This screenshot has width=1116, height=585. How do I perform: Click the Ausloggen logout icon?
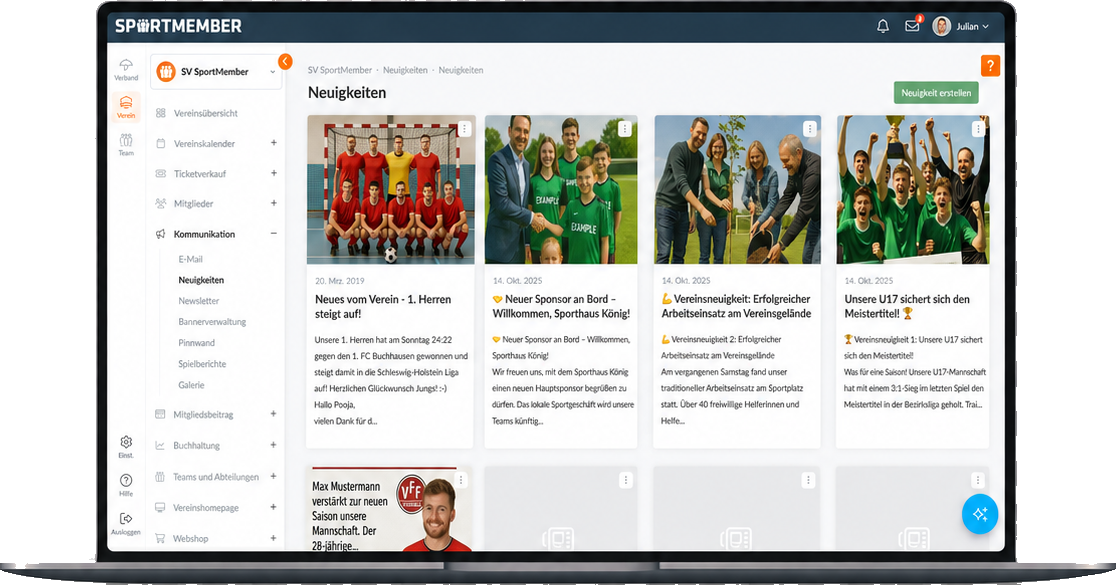point(126,523)
